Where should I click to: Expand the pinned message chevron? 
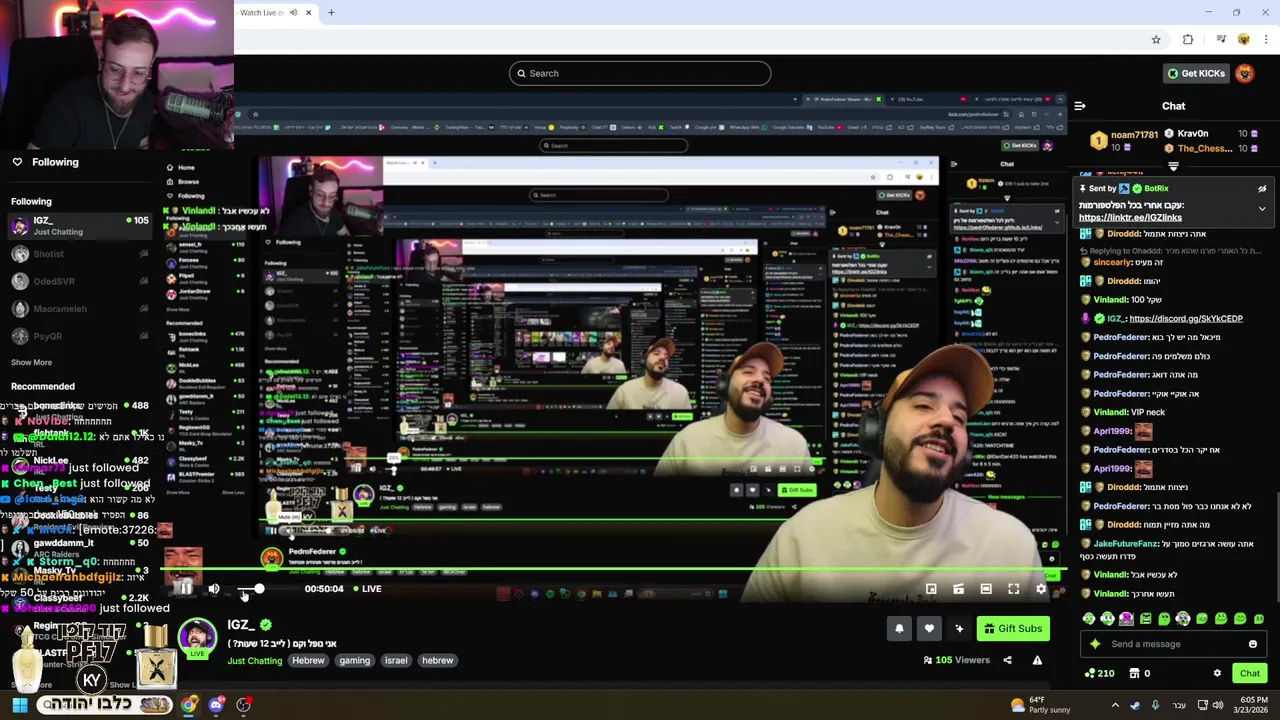coord(1262,209)
